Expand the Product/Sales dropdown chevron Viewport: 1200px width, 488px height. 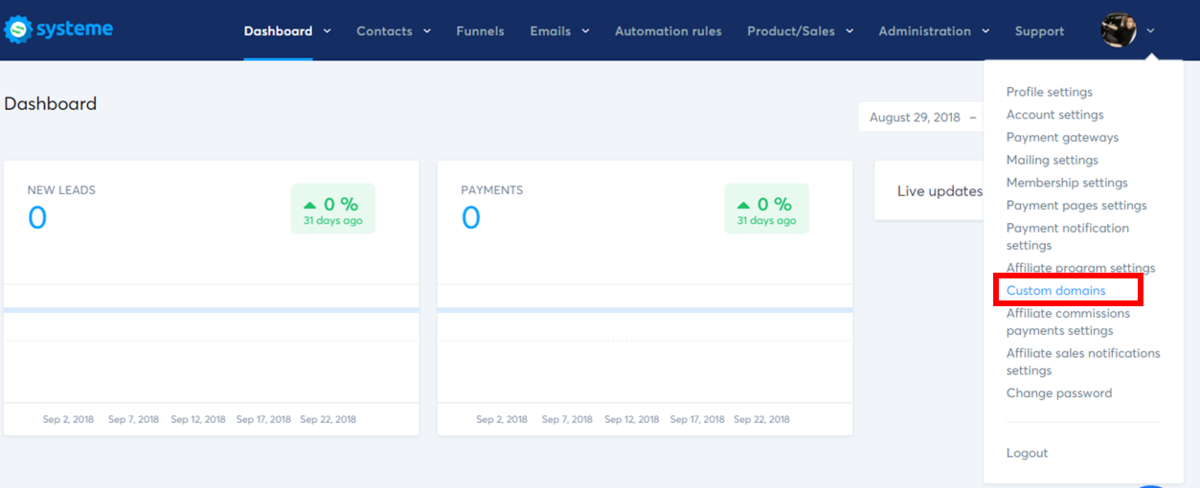click(x=849, y=31)
